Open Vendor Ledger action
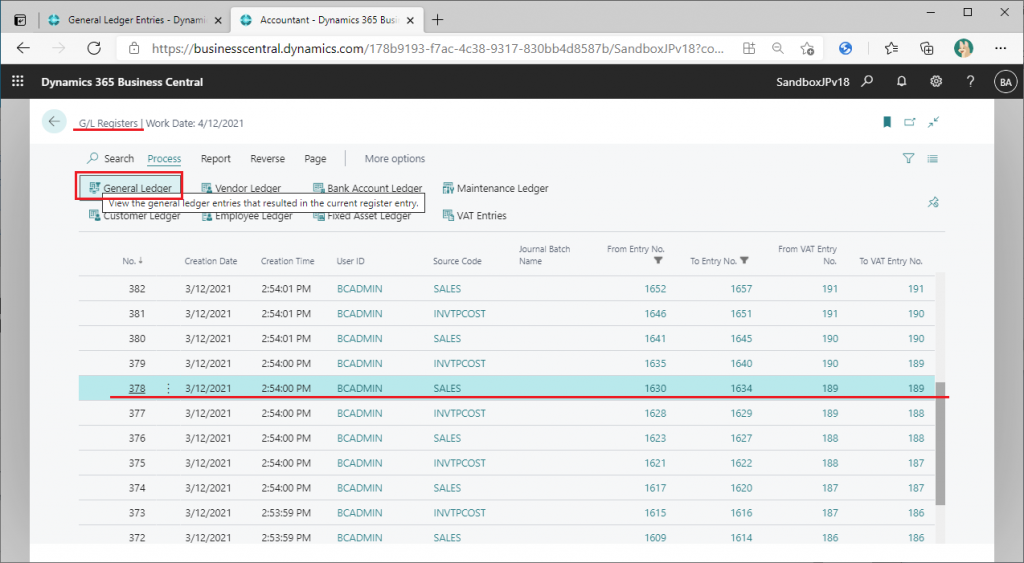The image size is (1024, 563). 241,188
